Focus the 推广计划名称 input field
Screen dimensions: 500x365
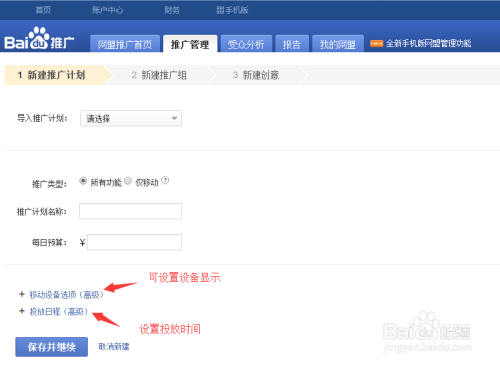point(130,211)
